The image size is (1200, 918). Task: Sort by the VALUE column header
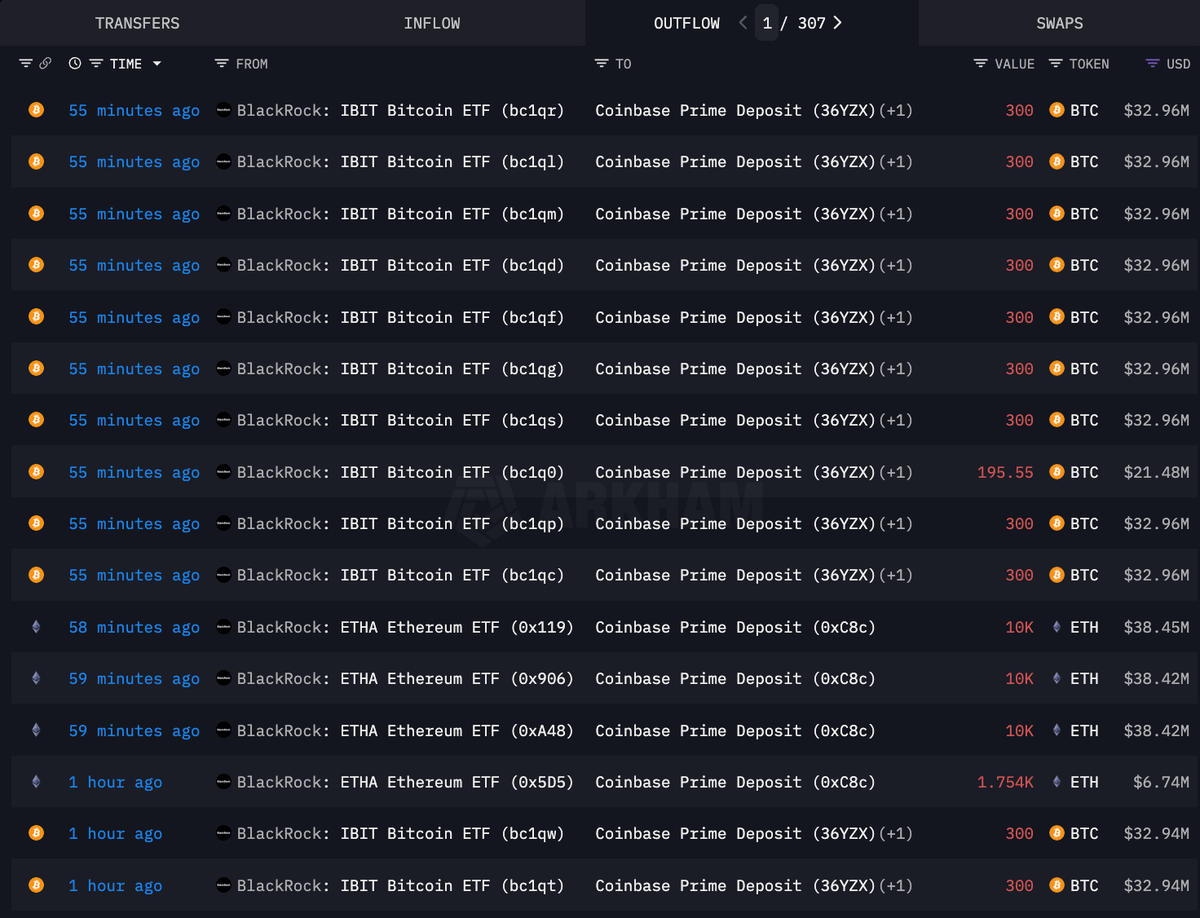click(1014, 63)
